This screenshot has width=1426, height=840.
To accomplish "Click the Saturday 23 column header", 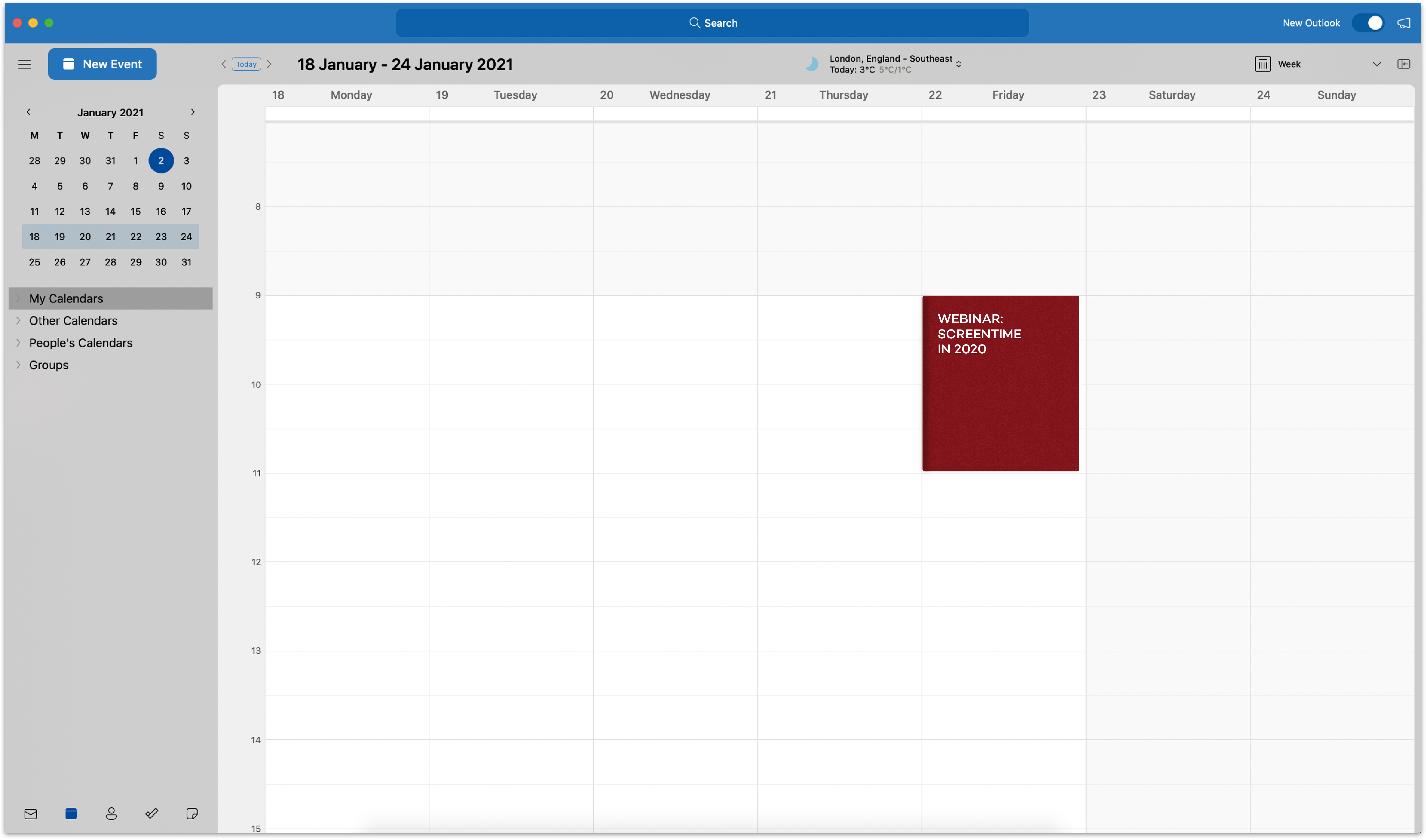I will [1168, 95].
